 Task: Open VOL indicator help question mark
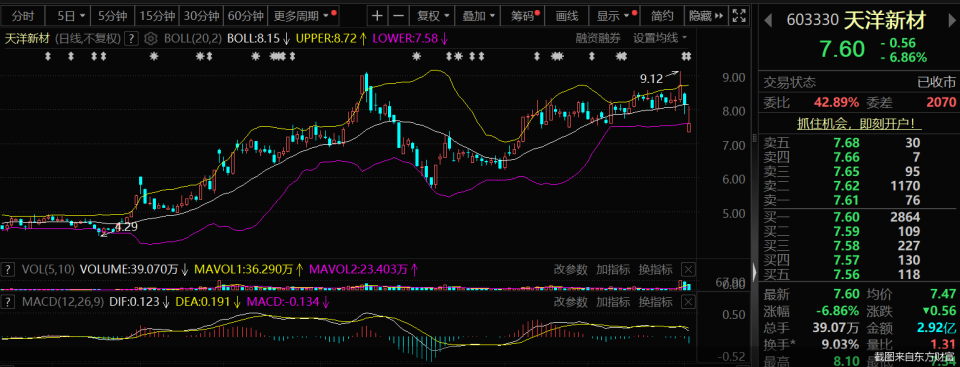(x=9, y=269)
